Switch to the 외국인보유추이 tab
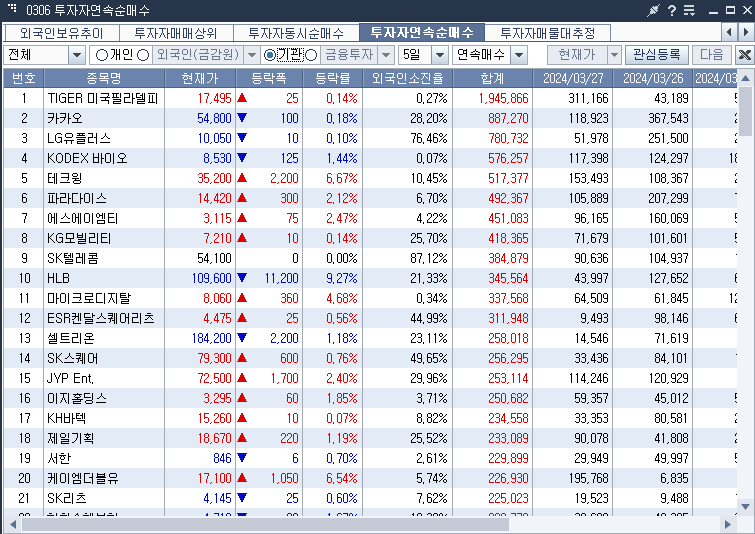The width and height of the screenshot is (755, 534). (x=62, y=33)
